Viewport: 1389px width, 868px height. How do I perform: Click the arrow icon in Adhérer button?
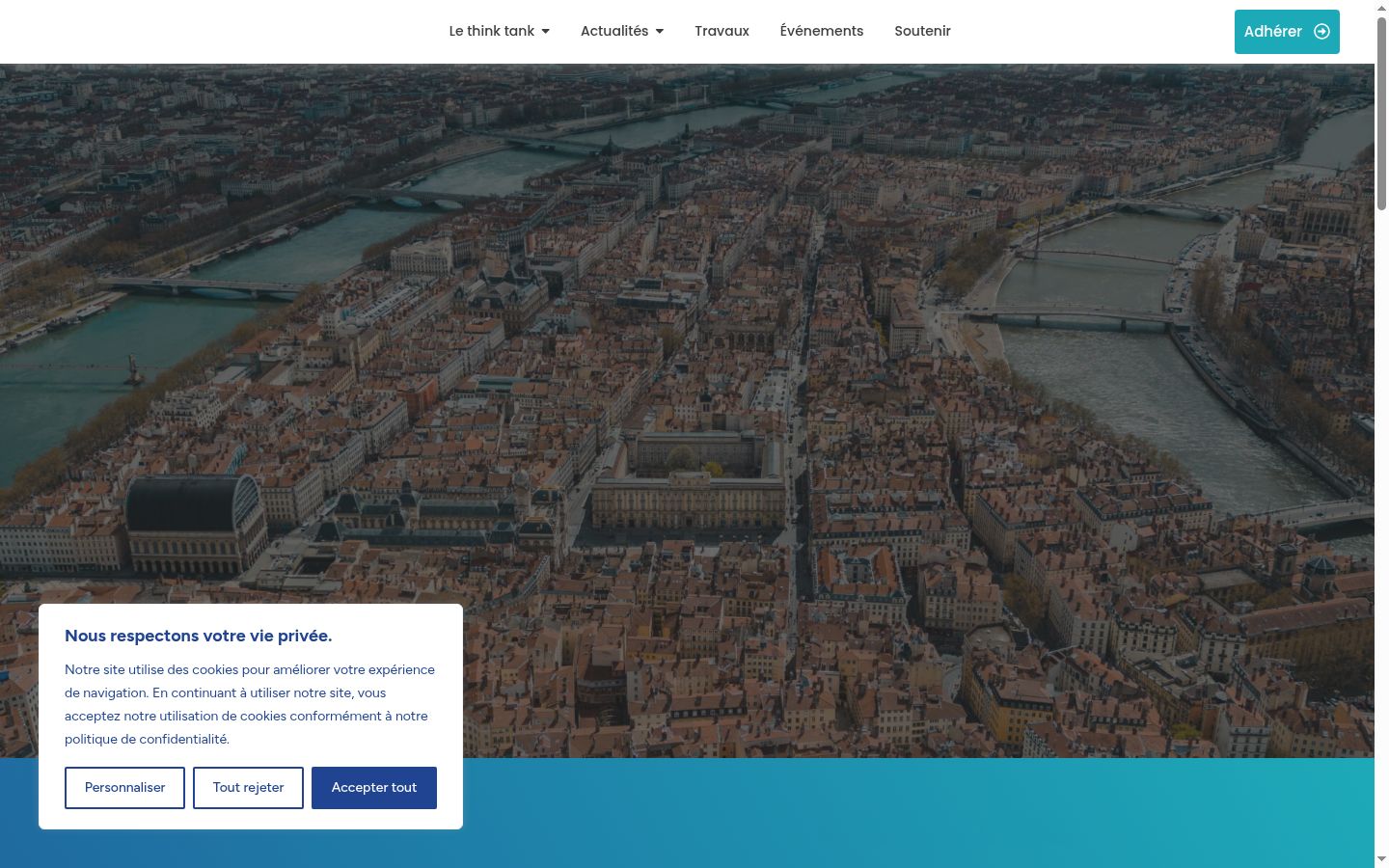point(1321,32)
